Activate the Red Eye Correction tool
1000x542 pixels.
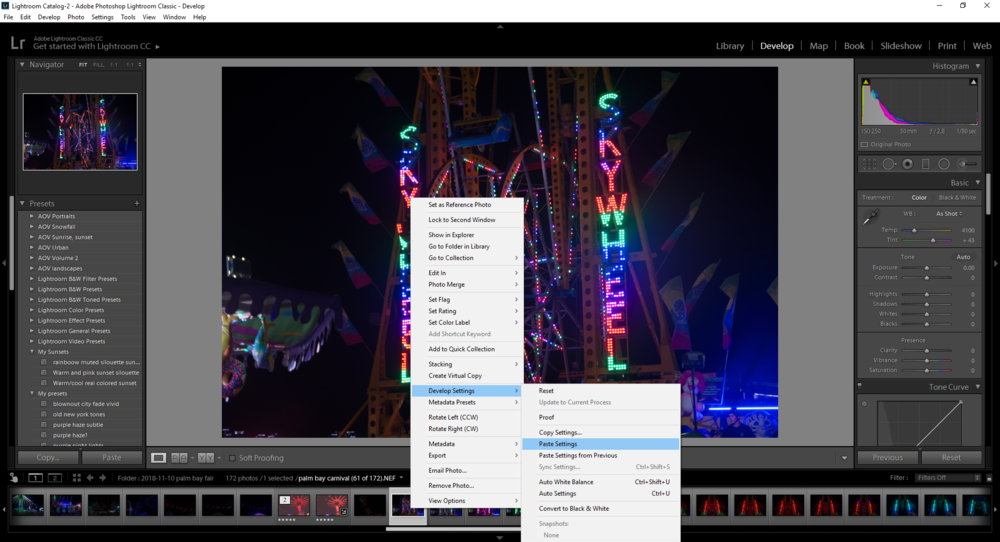click(907, 163)
